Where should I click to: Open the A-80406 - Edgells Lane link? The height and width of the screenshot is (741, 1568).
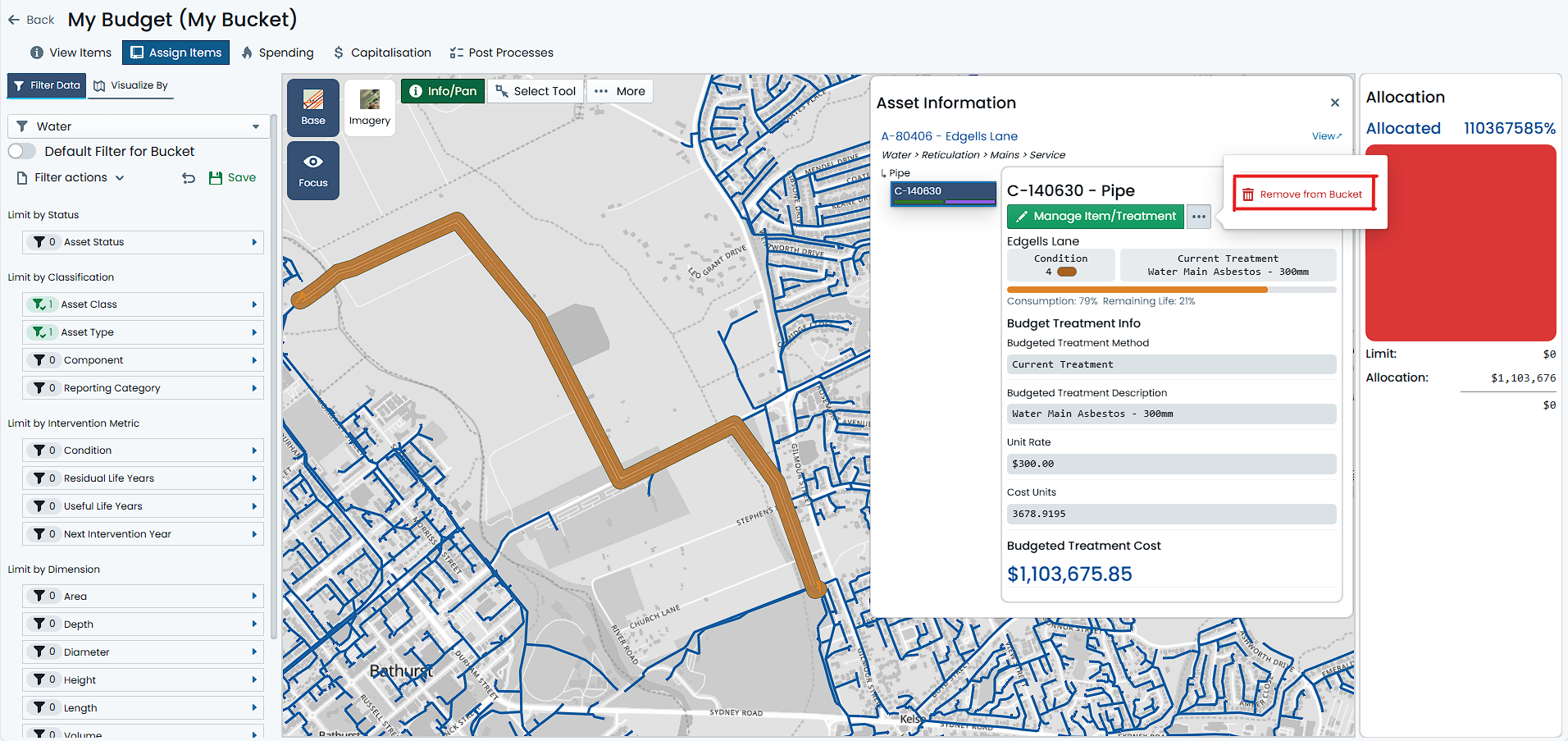click(949, 136)
